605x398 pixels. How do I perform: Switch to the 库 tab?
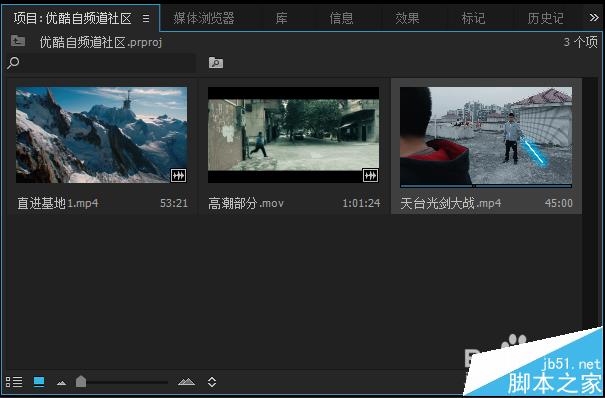point(282,18)
